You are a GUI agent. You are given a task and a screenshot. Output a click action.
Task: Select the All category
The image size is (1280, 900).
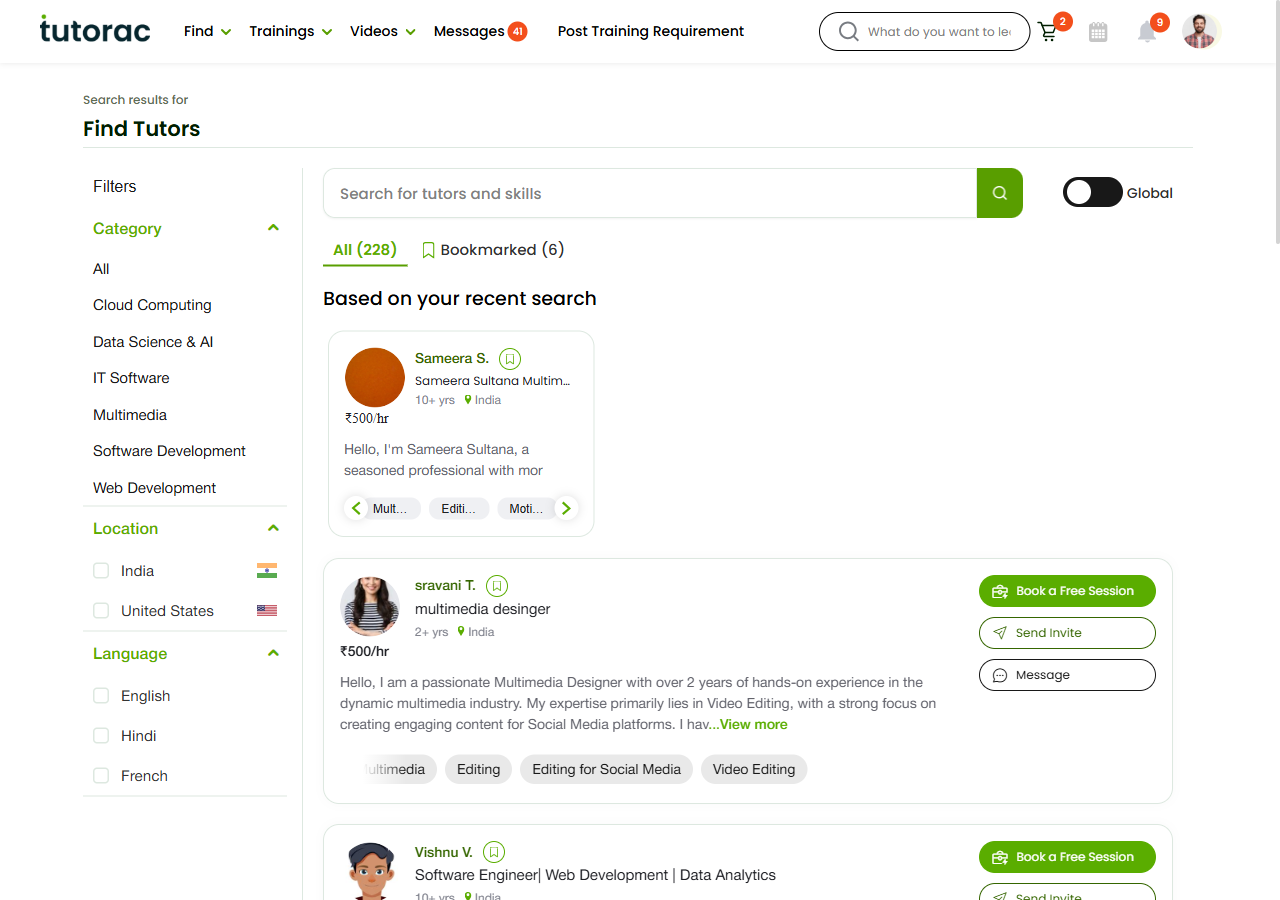pos(101,269)
